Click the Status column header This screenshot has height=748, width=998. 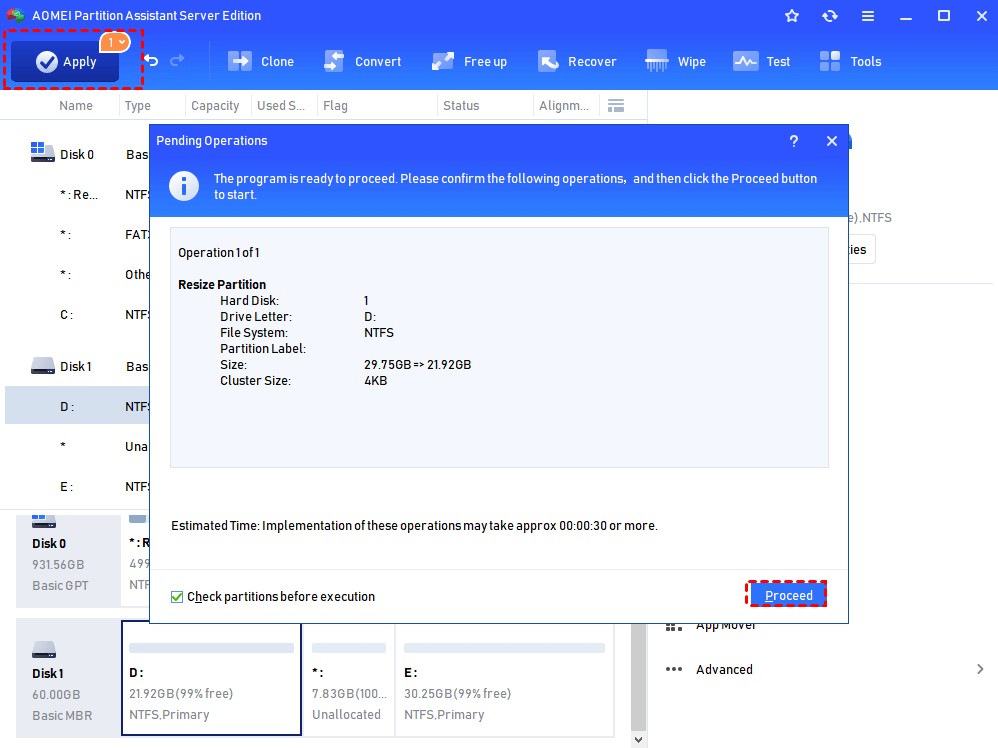[x=461, y=106]
